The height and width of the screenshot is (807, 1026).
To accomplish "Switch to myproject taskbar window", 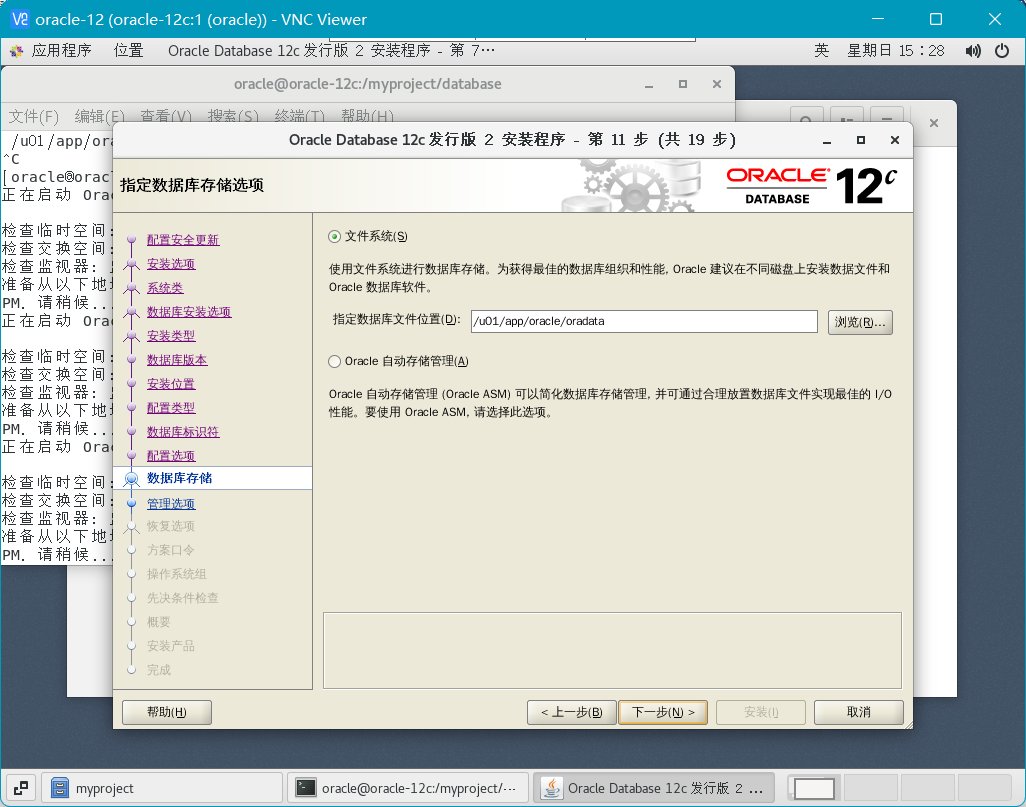I will 162,788.
